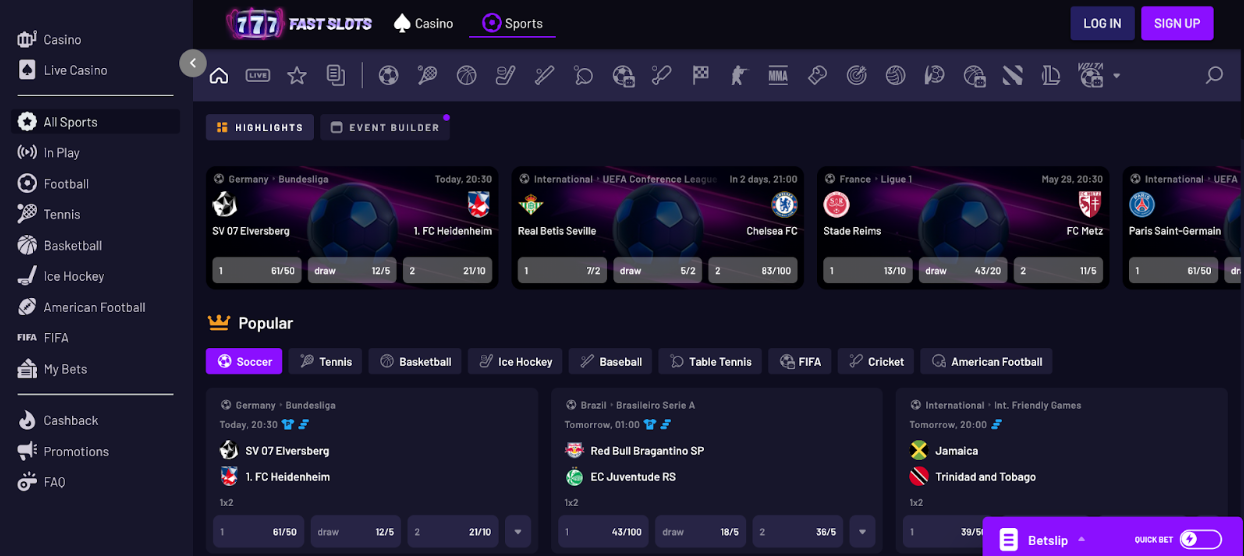Select soccer ball icon in sports bar
The width and height of the screenshot is (1244, 556).
pyautogui.click(x=389, y=75)
